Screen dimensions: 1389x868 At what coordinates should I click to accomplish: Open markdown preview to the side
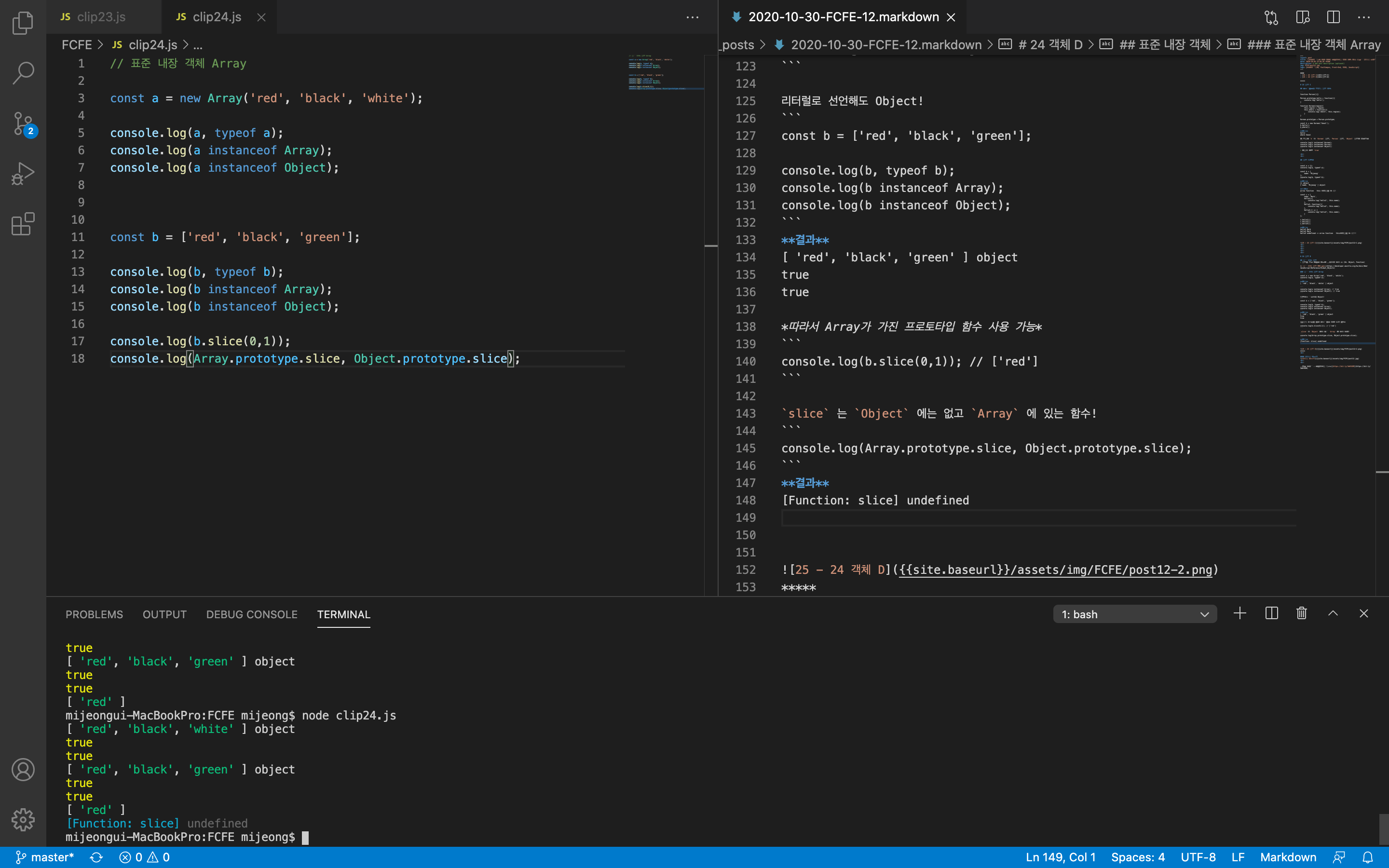1302,17
